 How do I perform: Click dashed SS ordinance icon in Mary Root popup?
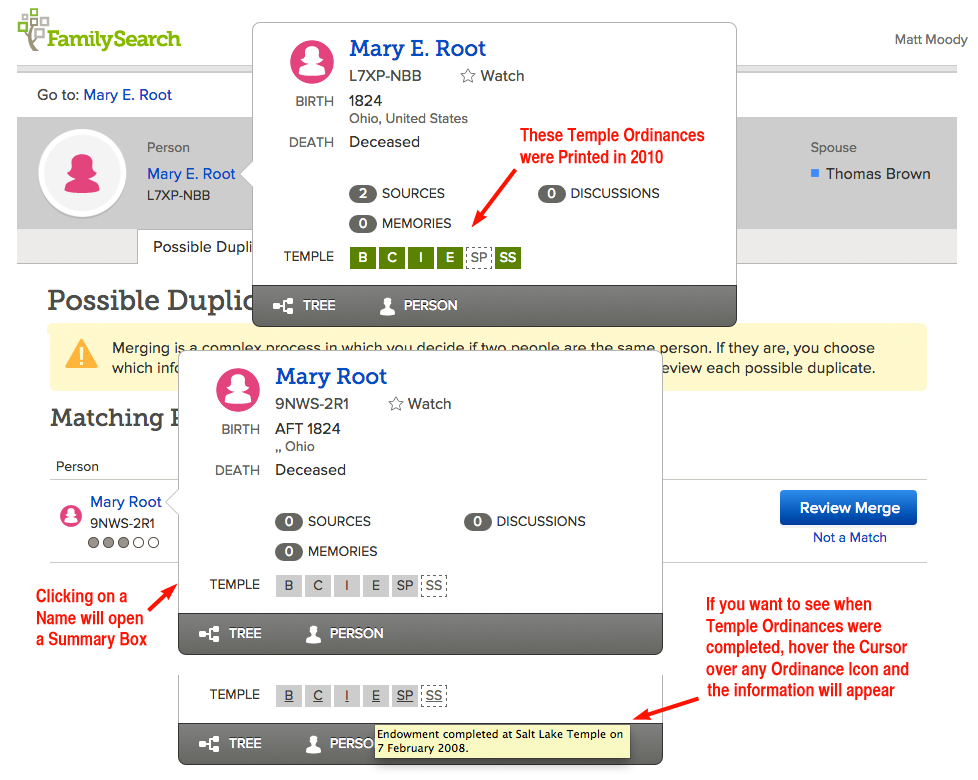(433, 585)
